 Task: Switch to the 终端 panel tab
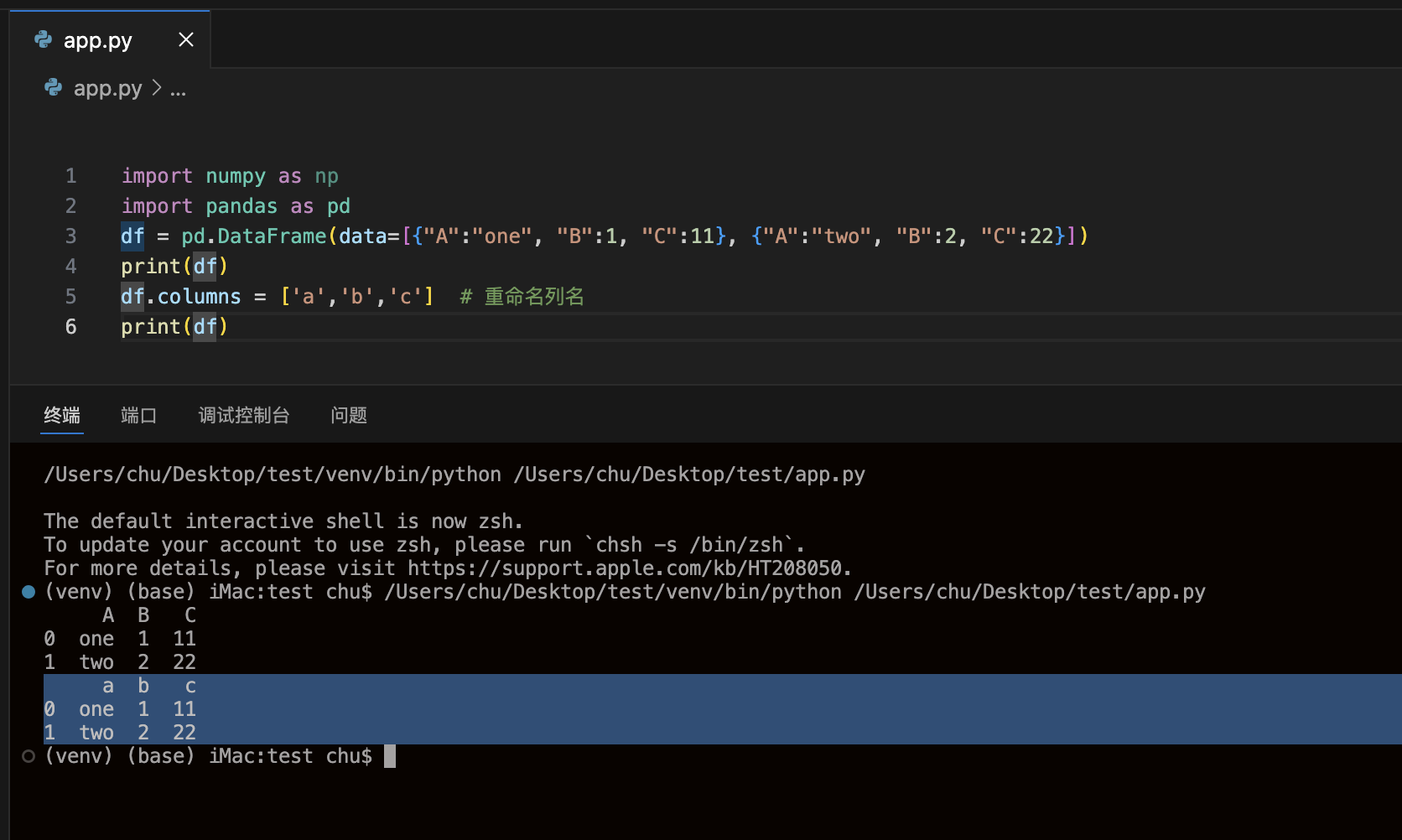62,415
